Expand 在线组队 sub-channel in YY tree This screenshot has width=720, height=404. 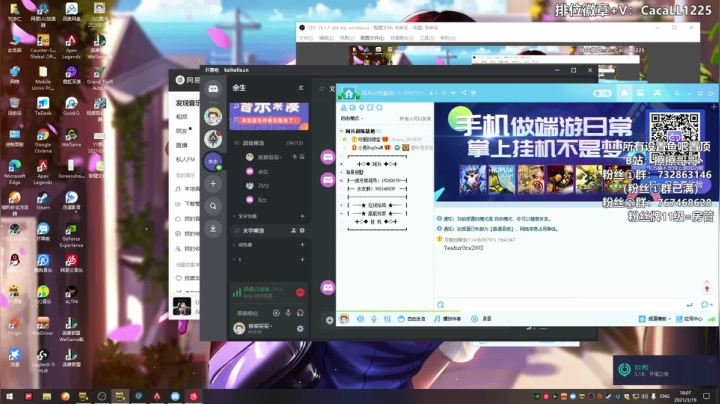tap(341, 205)
